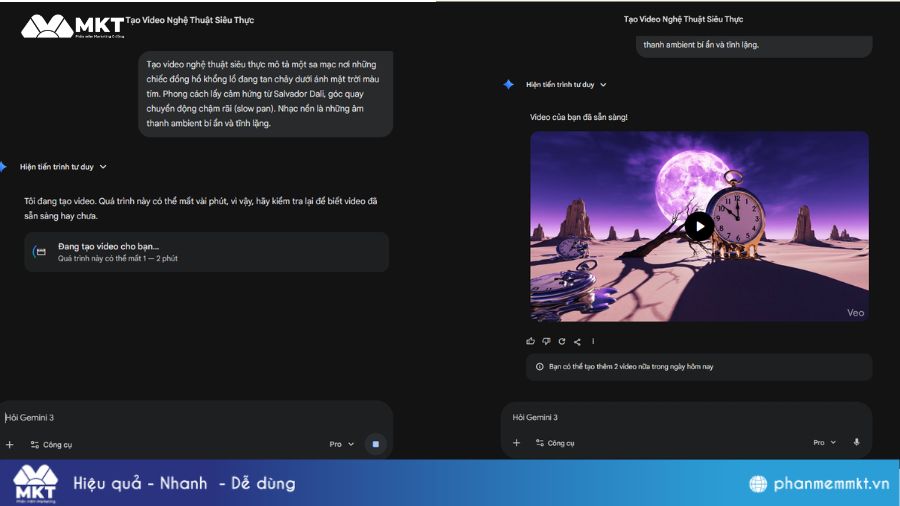Open Công cụ tools in left prompt box
This screenshot has width=900, height=506.
tap(51, 445)
